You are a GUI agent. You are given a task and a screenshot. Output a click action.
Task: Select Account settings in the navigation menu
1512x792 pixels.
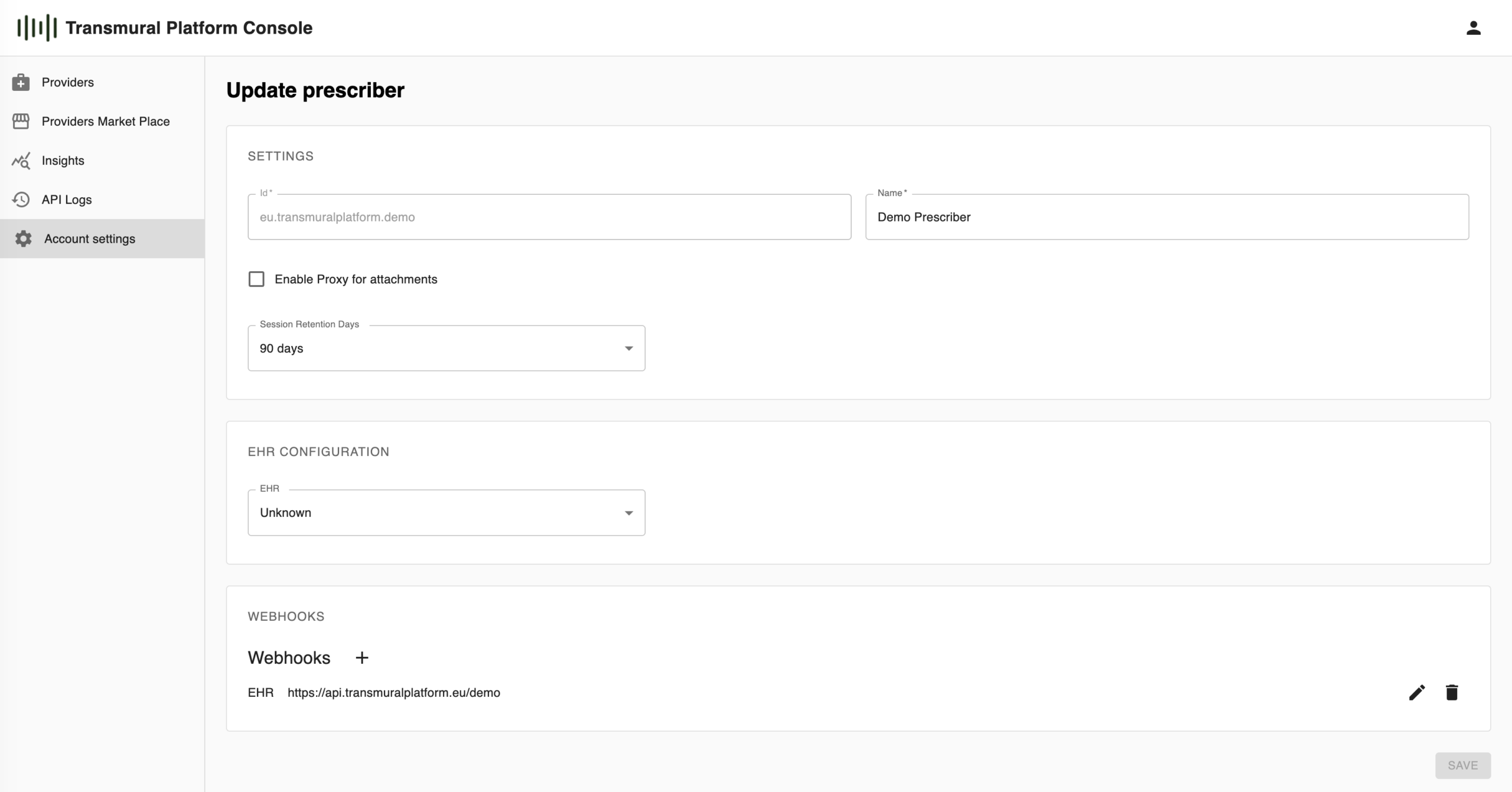[89, 239]
